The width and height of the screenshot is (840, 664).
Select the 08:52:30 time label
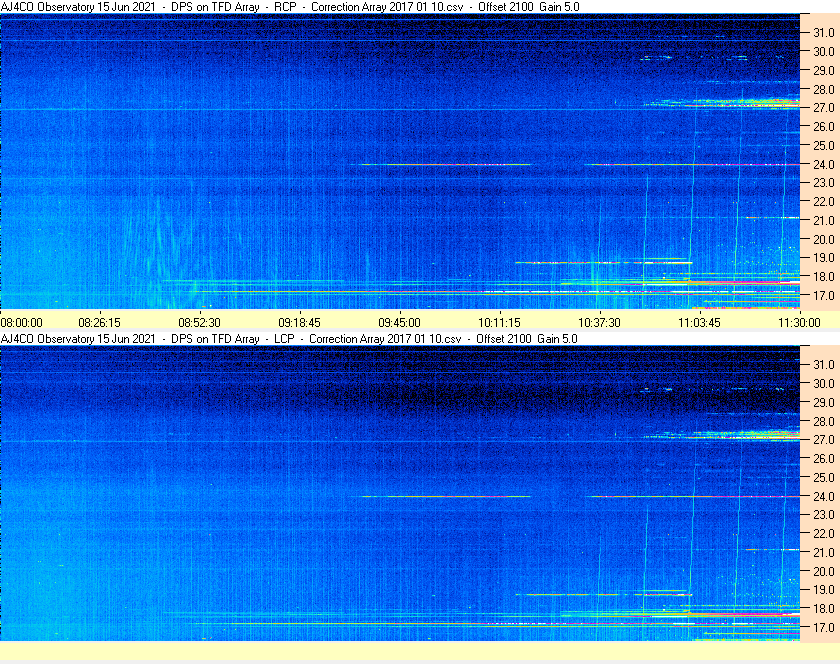(x=199, y=323)
